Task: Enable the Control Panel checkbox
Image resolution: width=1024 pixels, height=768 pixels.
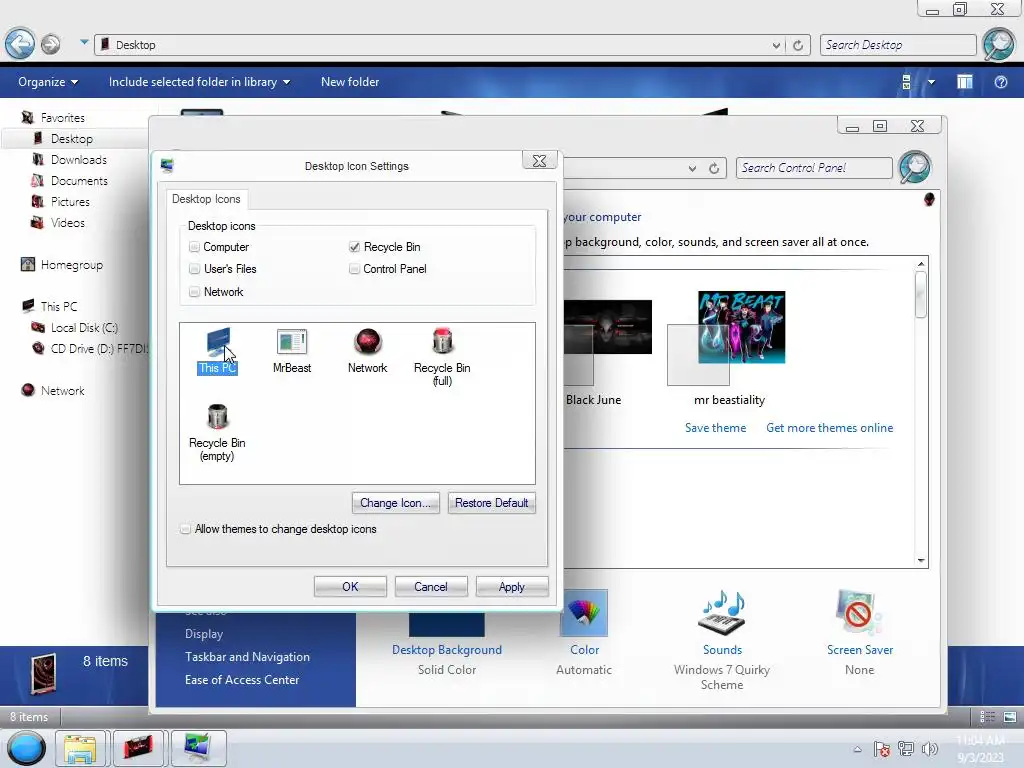Action: [354, 268]
